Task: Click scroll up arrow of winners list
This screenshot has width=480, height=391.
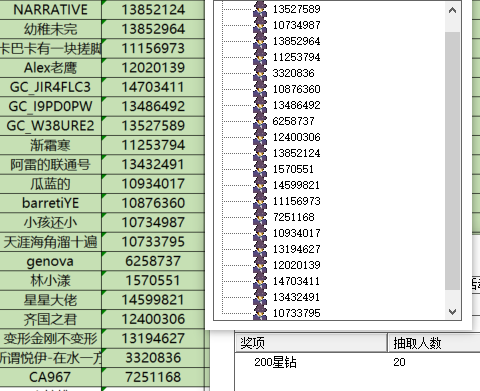Action: [452, 10]
